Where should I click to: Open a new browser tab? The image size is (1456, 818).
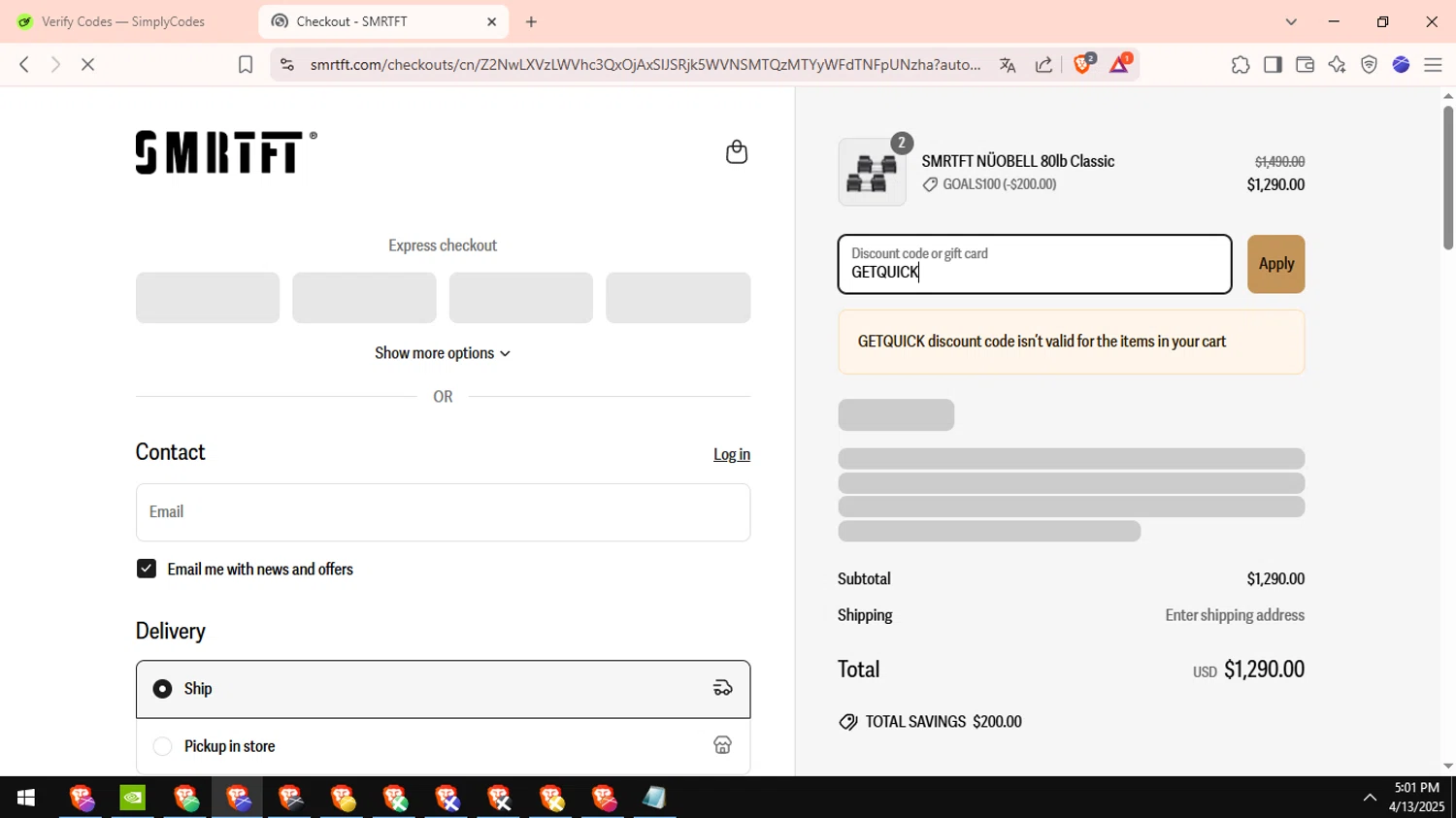coord(531,21)
